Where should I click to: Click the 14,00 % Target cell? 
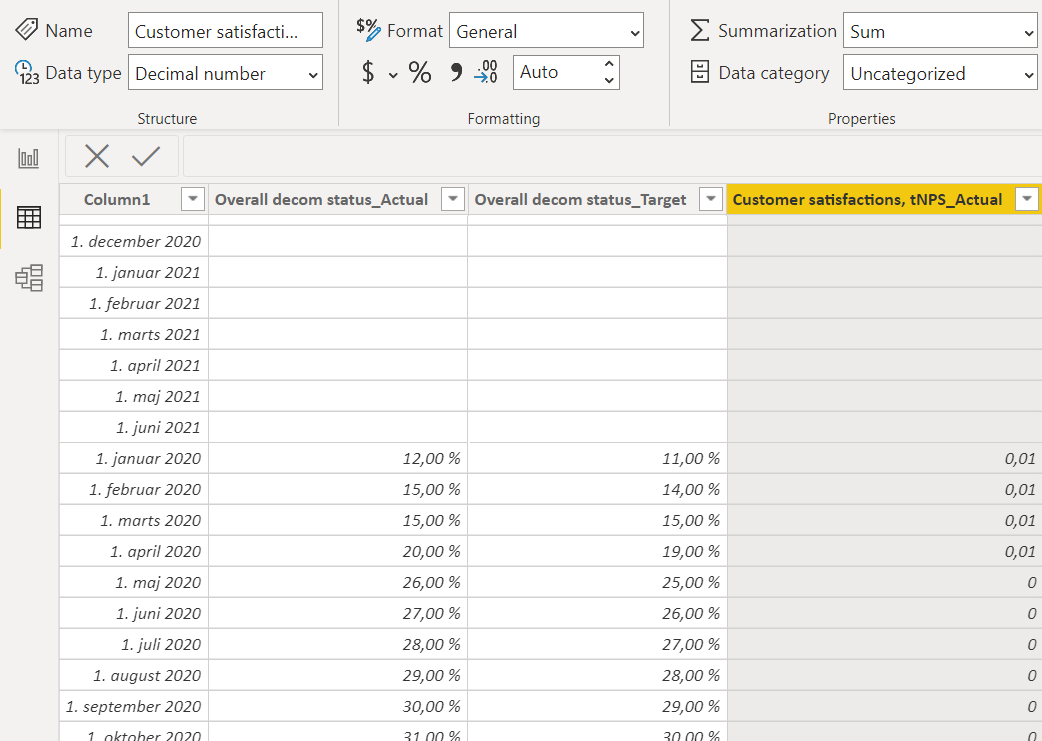(597, 489)
